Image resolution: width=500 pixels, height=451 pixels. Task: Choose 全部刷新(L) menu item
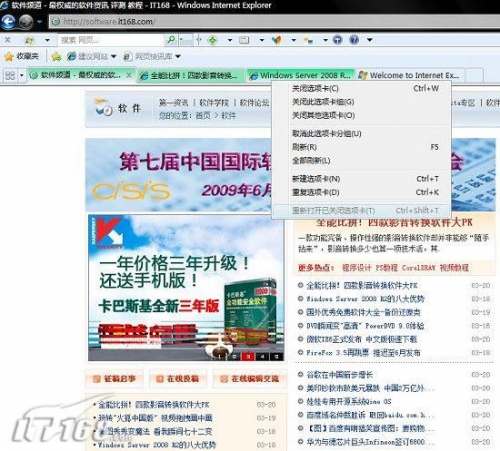click(x=362, y=161)
